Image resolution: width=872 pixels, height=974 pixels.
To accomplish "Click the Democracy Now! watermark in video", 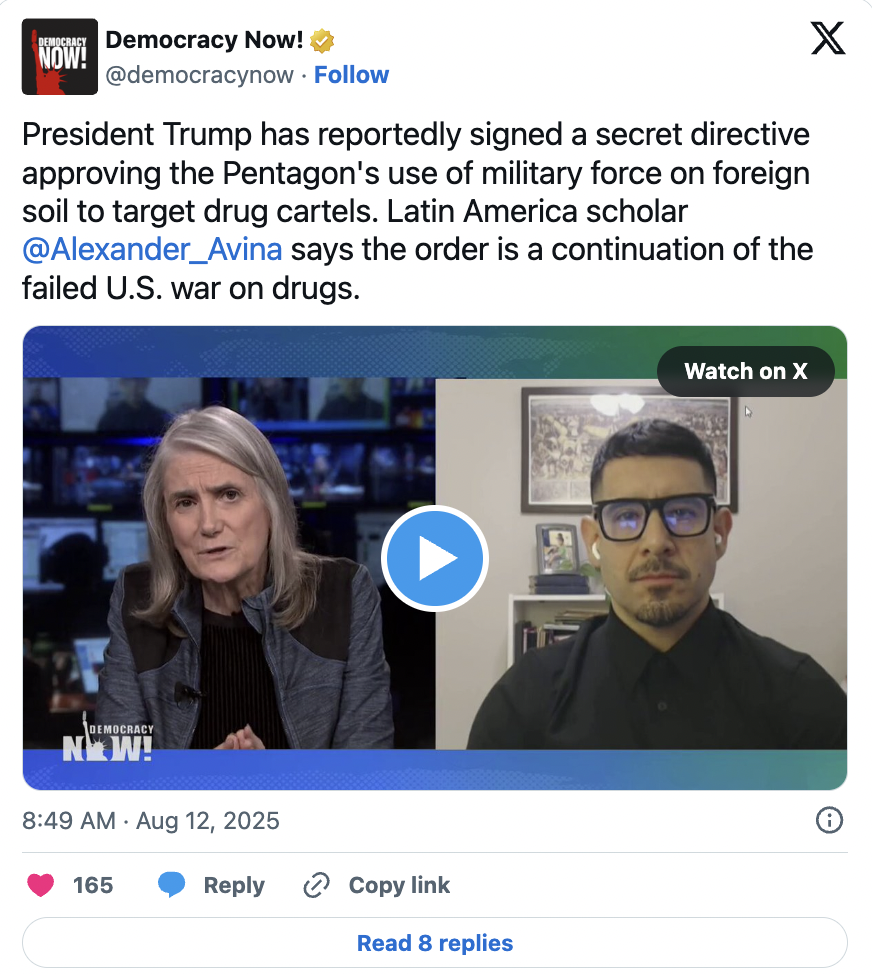I will pyautogui.click(x=108, y=738).
